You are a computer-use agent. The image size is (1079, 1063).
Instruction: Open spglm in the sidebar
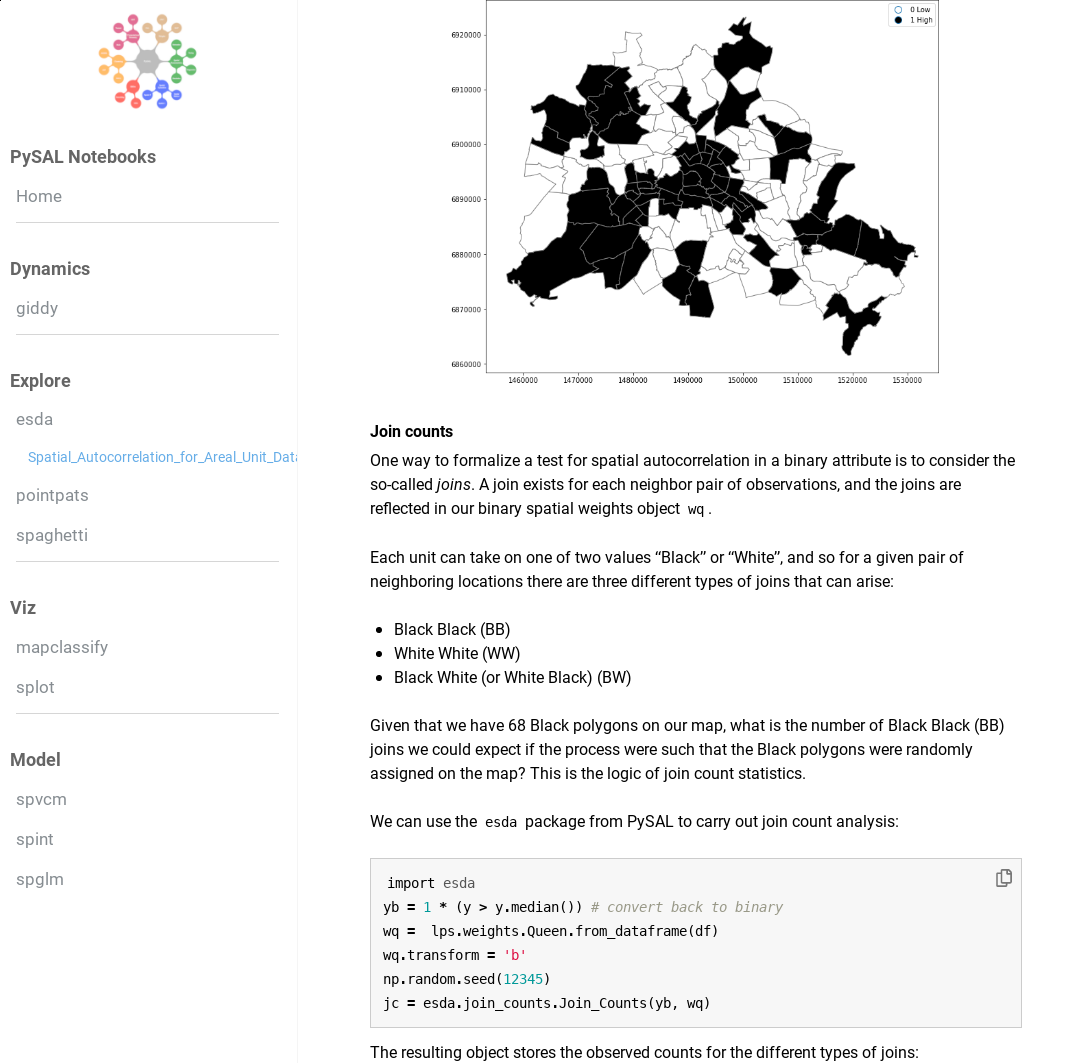[x=40, y=879]
